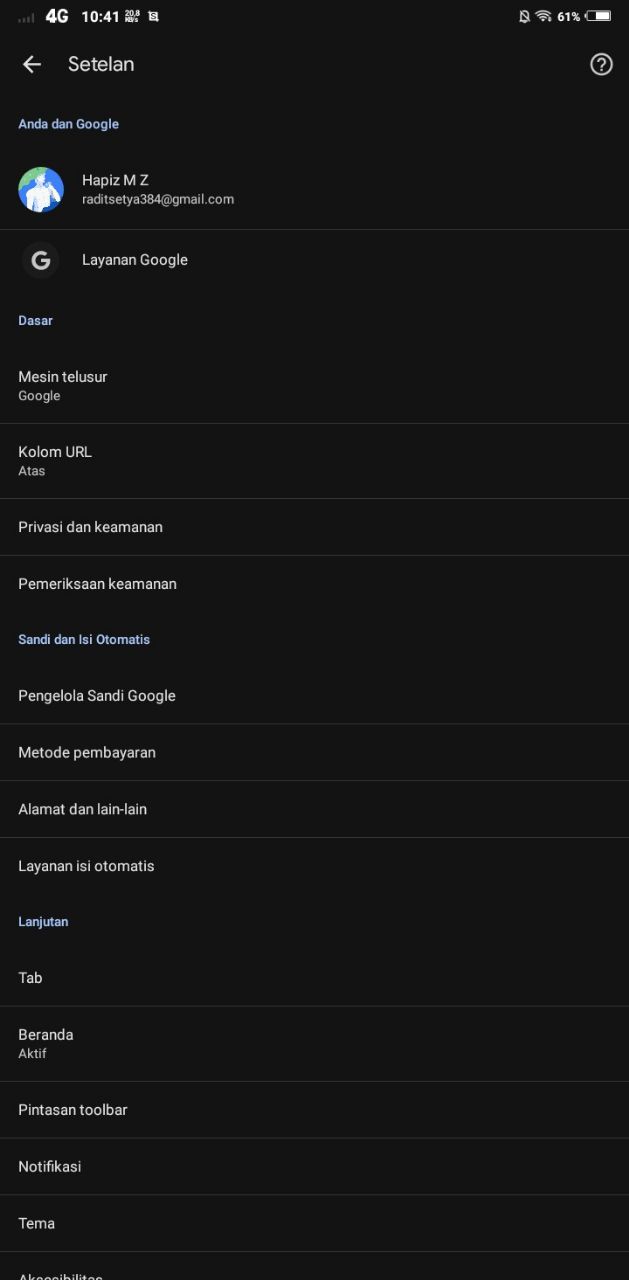Open Pemeriksaan keamanan
629x1280 pixels.
click(314, 584)
